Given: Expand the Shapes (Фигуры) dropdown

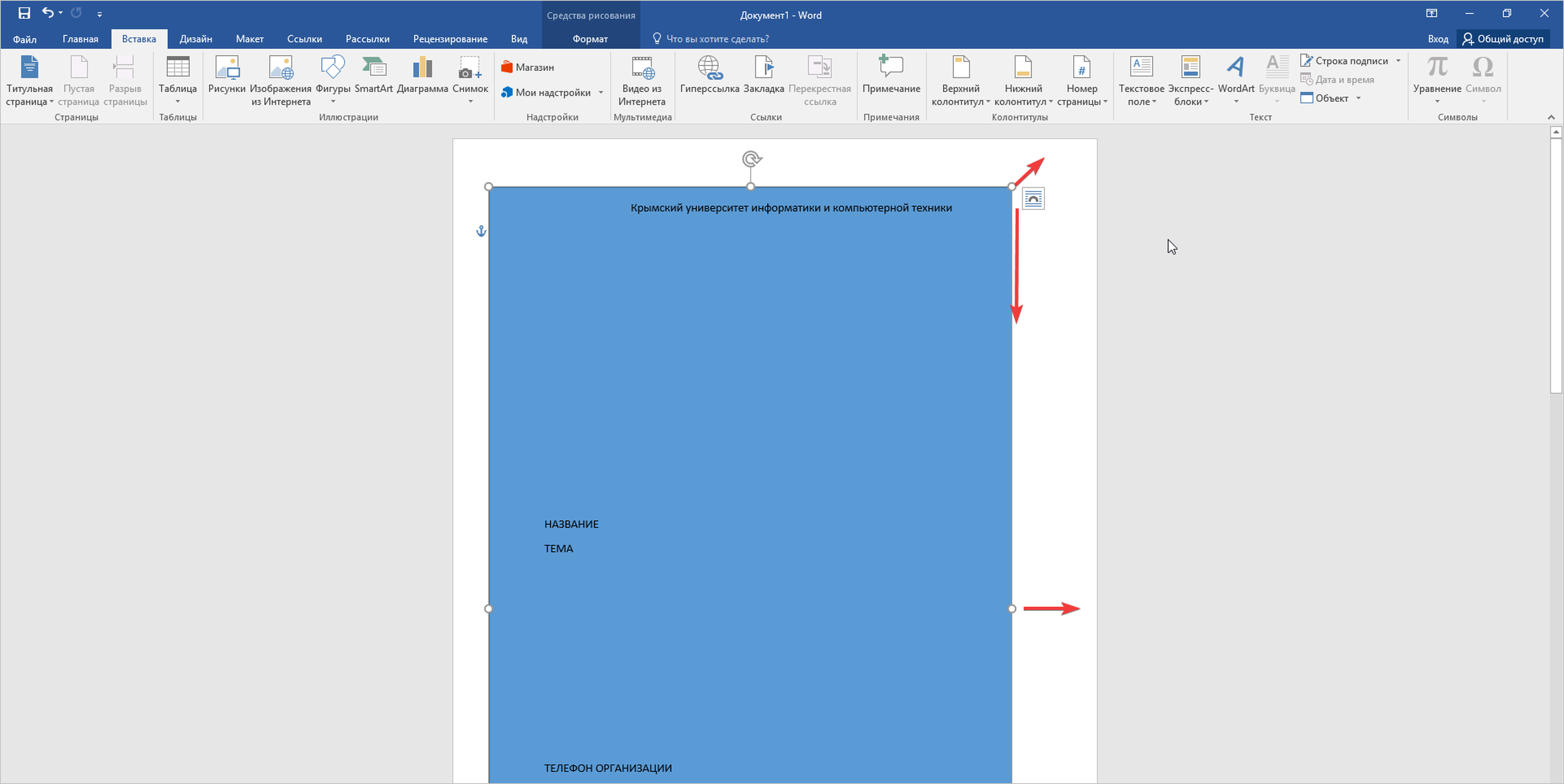Looking at the screenshot, I should pyautogui.click(x=333, y=101).
